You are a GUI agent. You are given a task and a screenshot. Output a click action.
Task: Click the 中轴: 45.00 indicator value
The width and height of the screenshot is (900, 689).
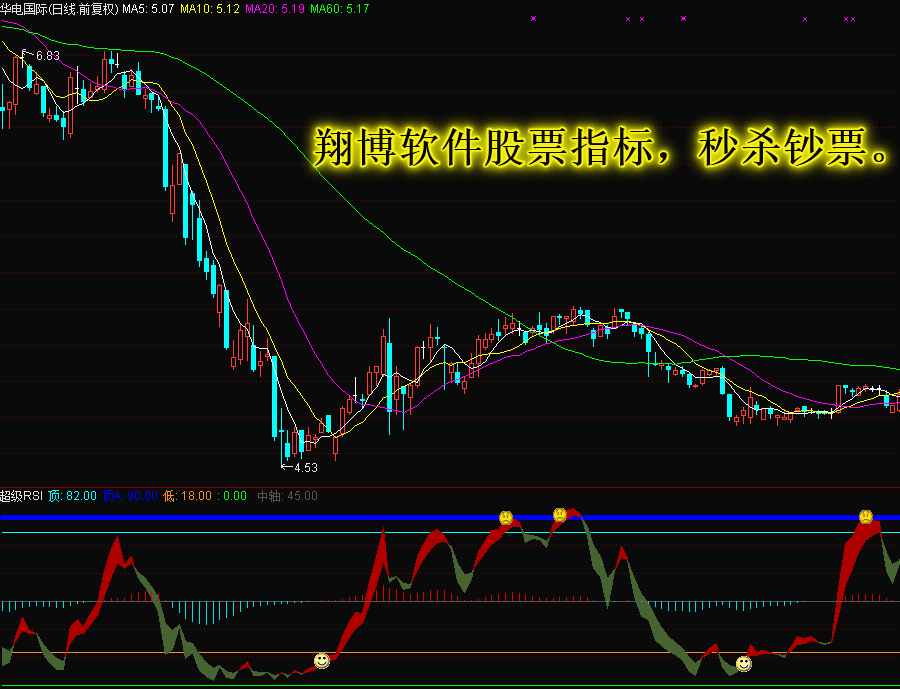tap(287, 496)
